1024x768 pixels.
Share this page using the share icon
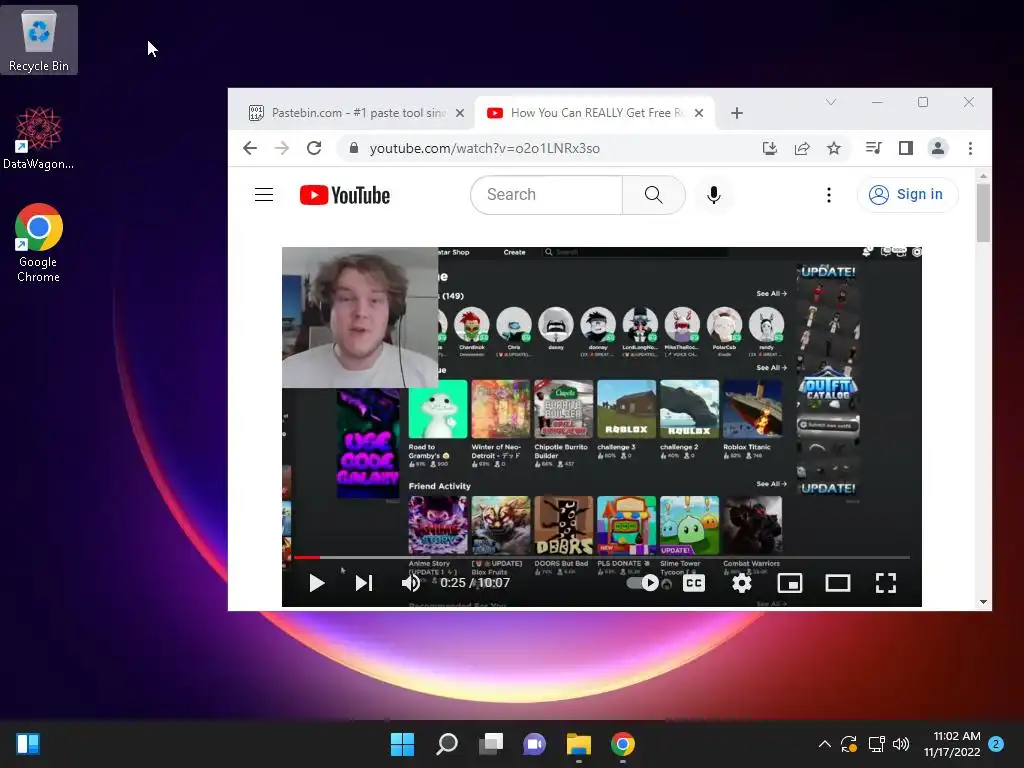802,148
